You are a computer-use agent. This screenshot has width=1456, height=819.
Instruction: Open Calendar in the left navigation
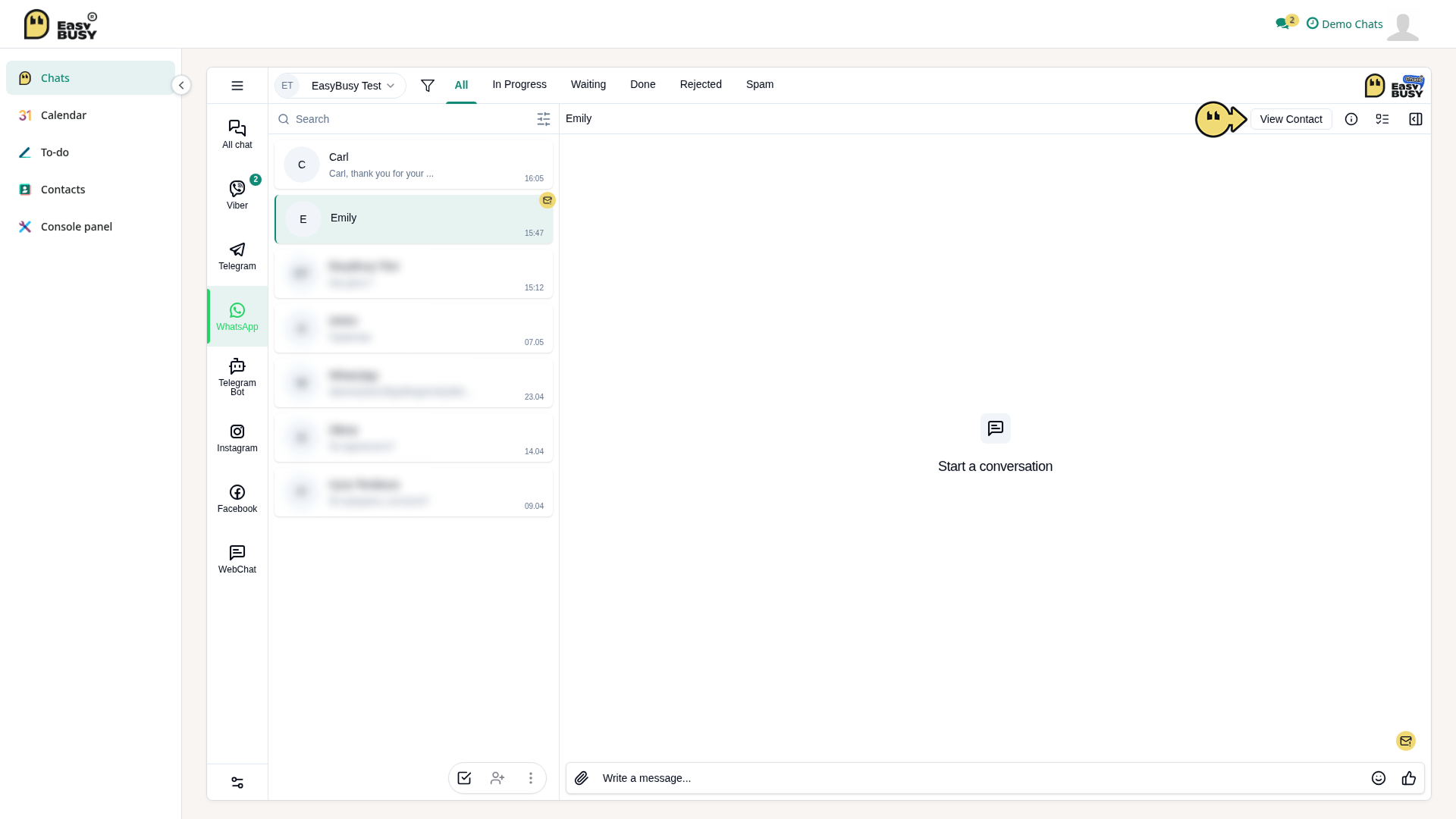click(90, 115)
